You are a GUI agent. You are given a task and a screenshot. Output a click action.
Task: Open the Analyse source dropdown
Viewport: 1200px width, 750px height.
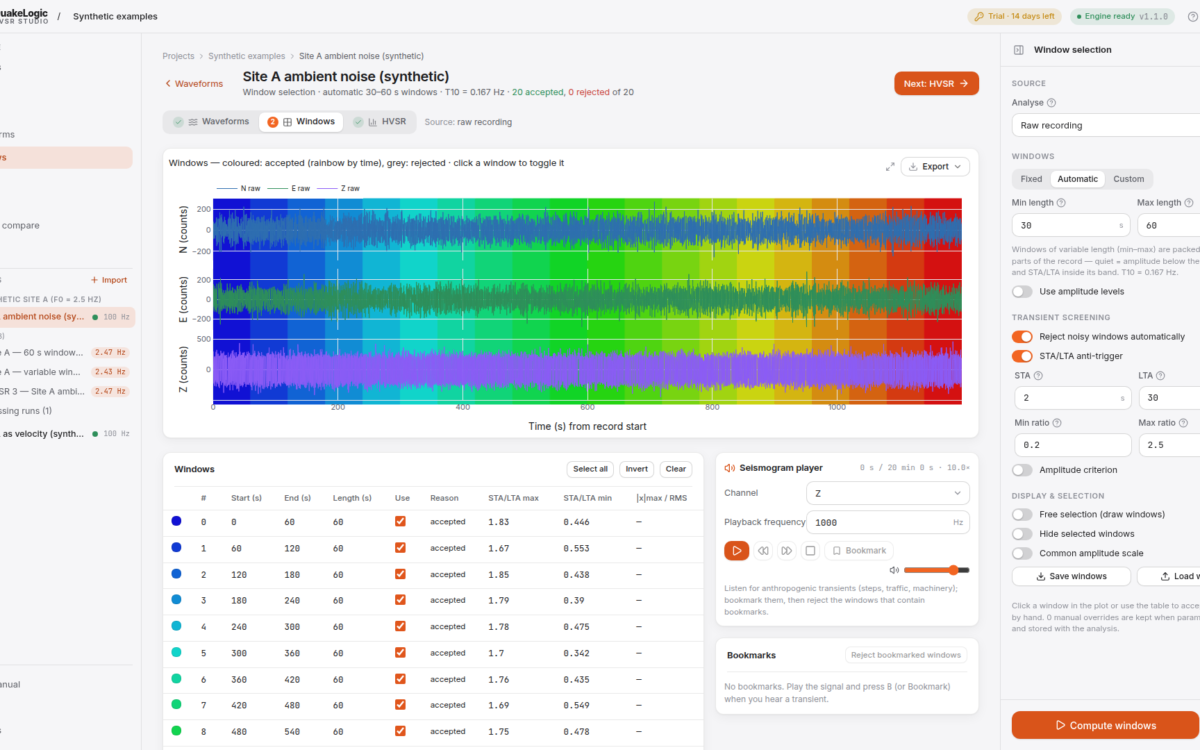[x=1106, y=126]
